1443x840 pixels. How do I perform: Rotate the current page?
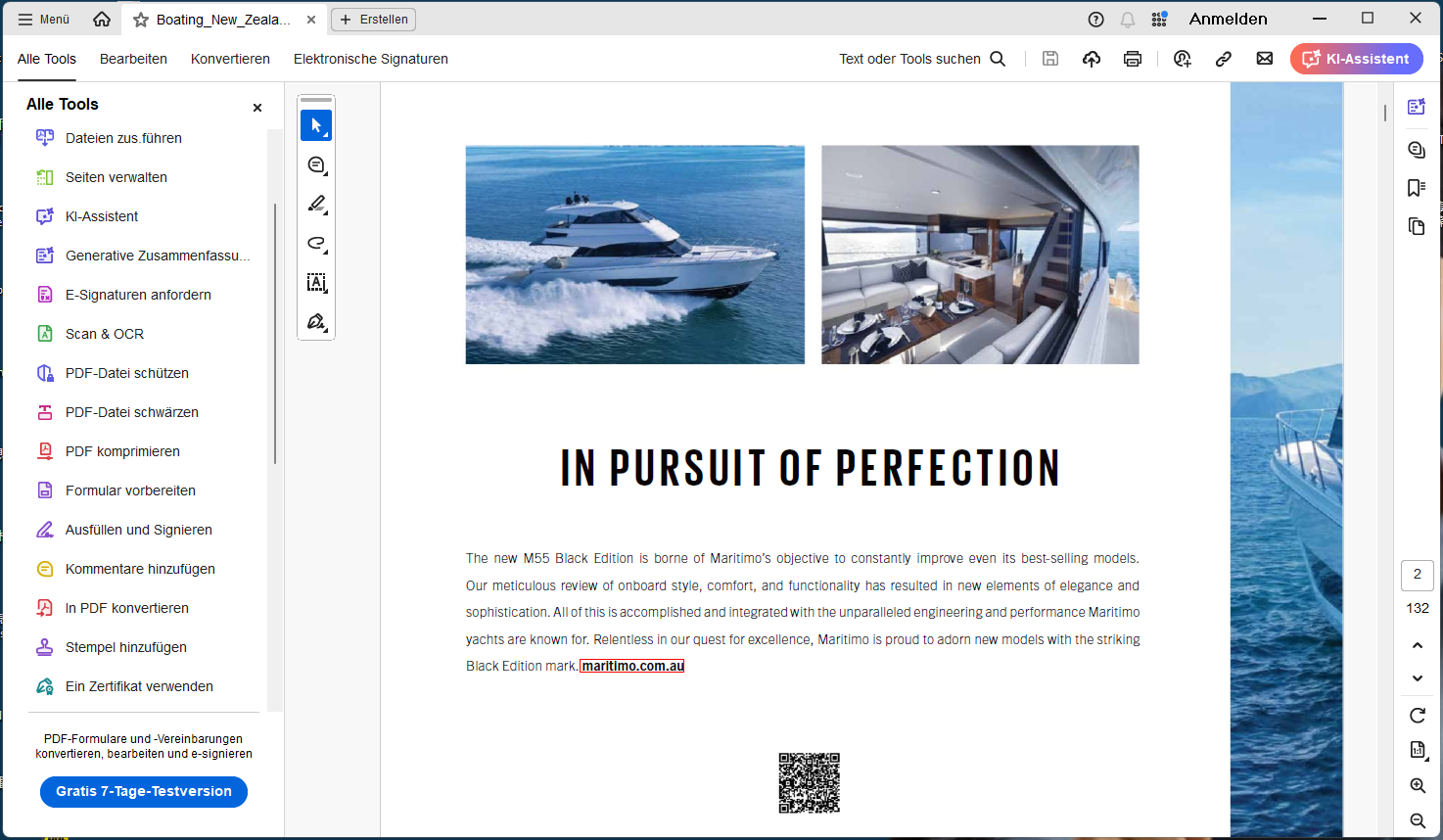pyautogui.click(x=1417, y=715)
